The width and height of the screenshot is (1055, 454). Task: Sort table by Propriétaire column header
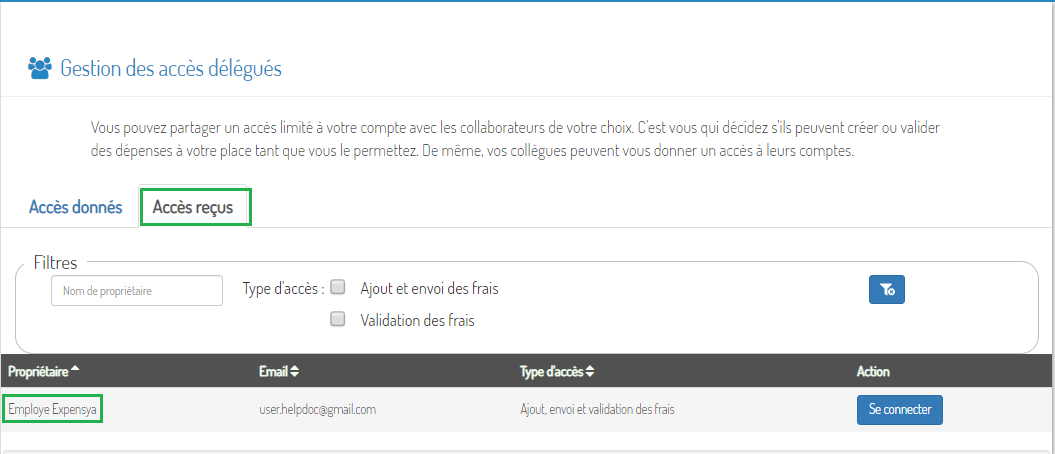point(38,371)
